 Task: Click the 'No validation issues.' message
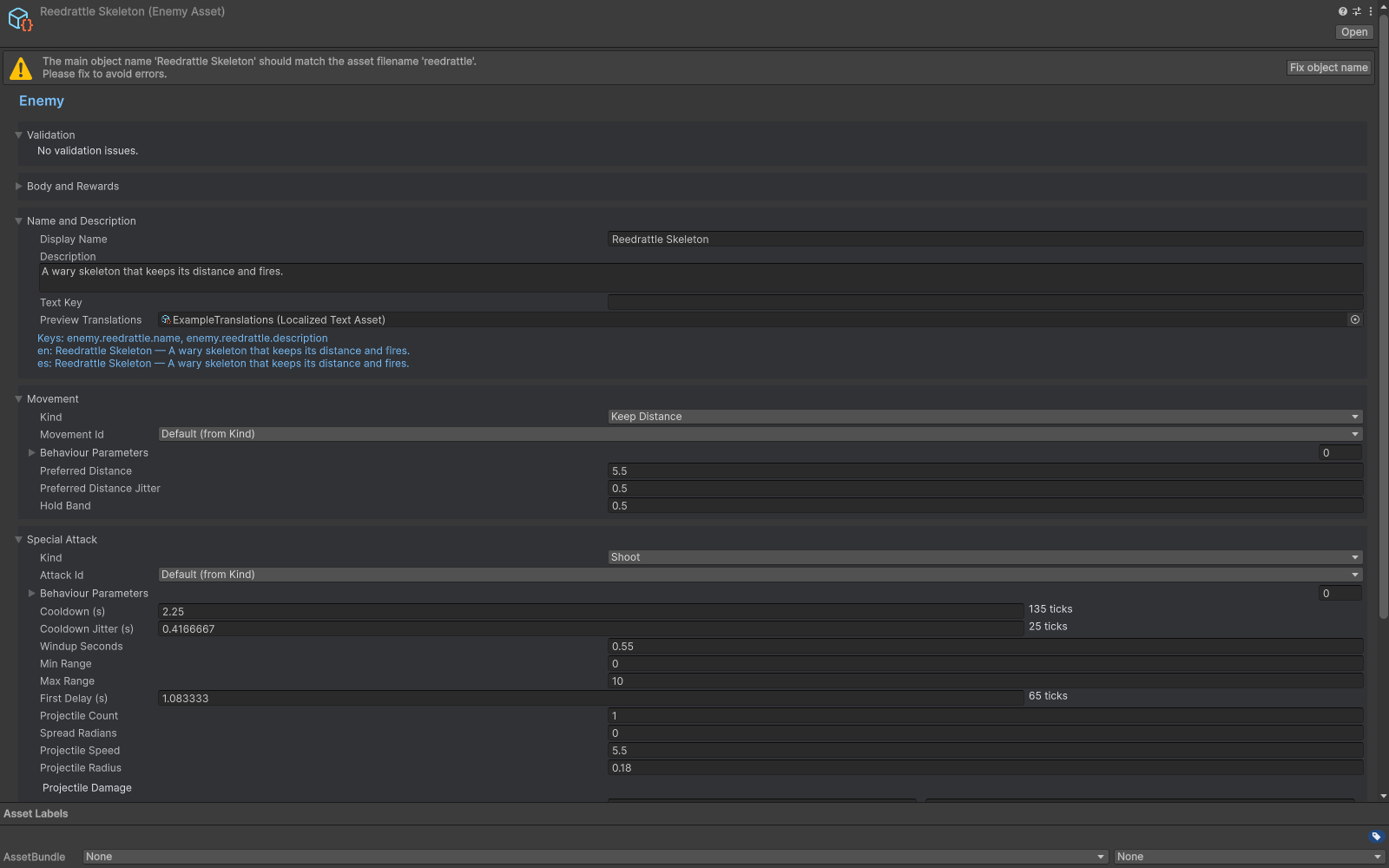88,151
